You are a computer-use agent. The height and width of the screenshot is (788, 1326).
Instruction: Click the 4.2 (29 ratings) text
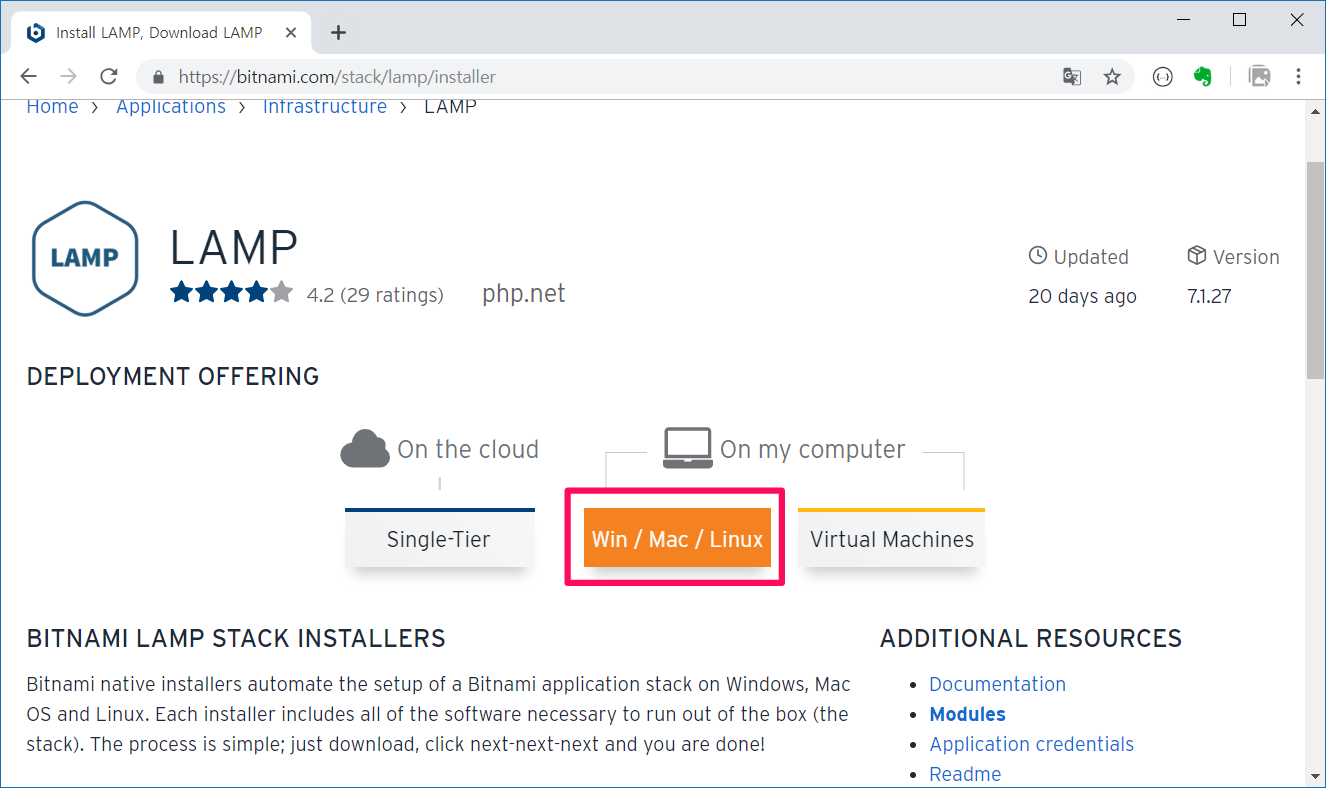click(375, 295)
